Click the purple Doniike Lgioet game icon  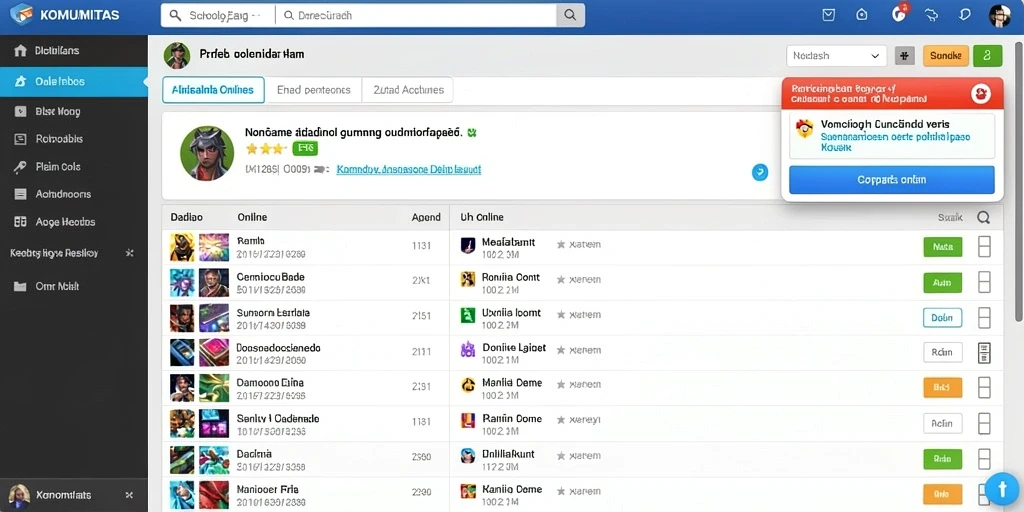pyautogui.click(x=468, y=351)
